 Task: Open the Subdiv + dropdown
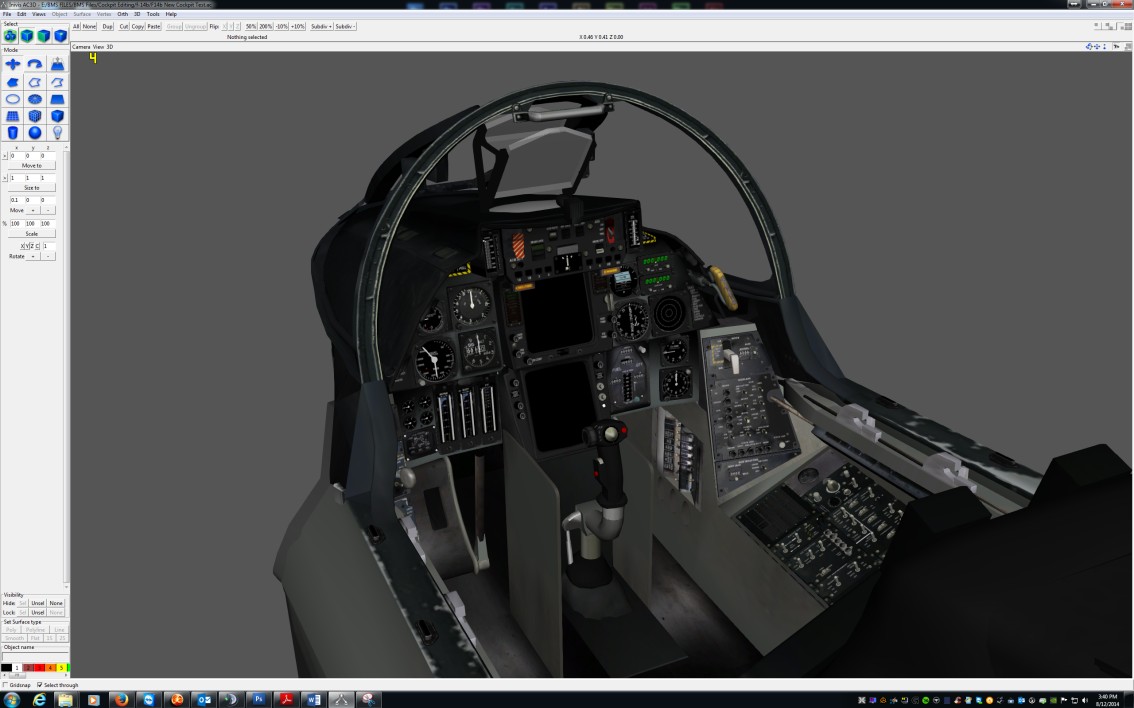click(321, 26)
